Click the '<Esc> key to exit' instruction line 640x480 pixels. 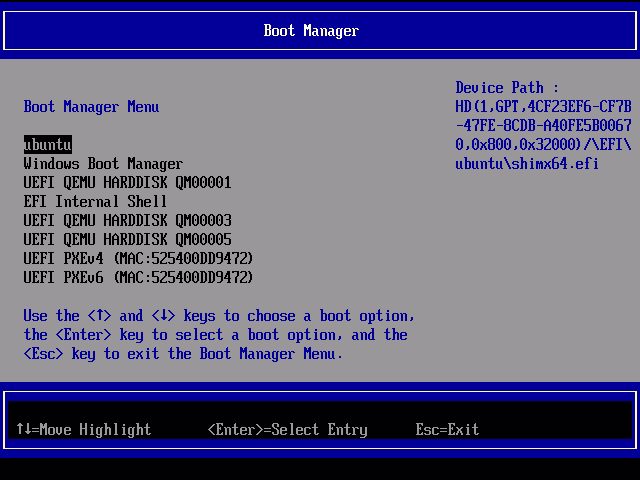click(183, 353)
